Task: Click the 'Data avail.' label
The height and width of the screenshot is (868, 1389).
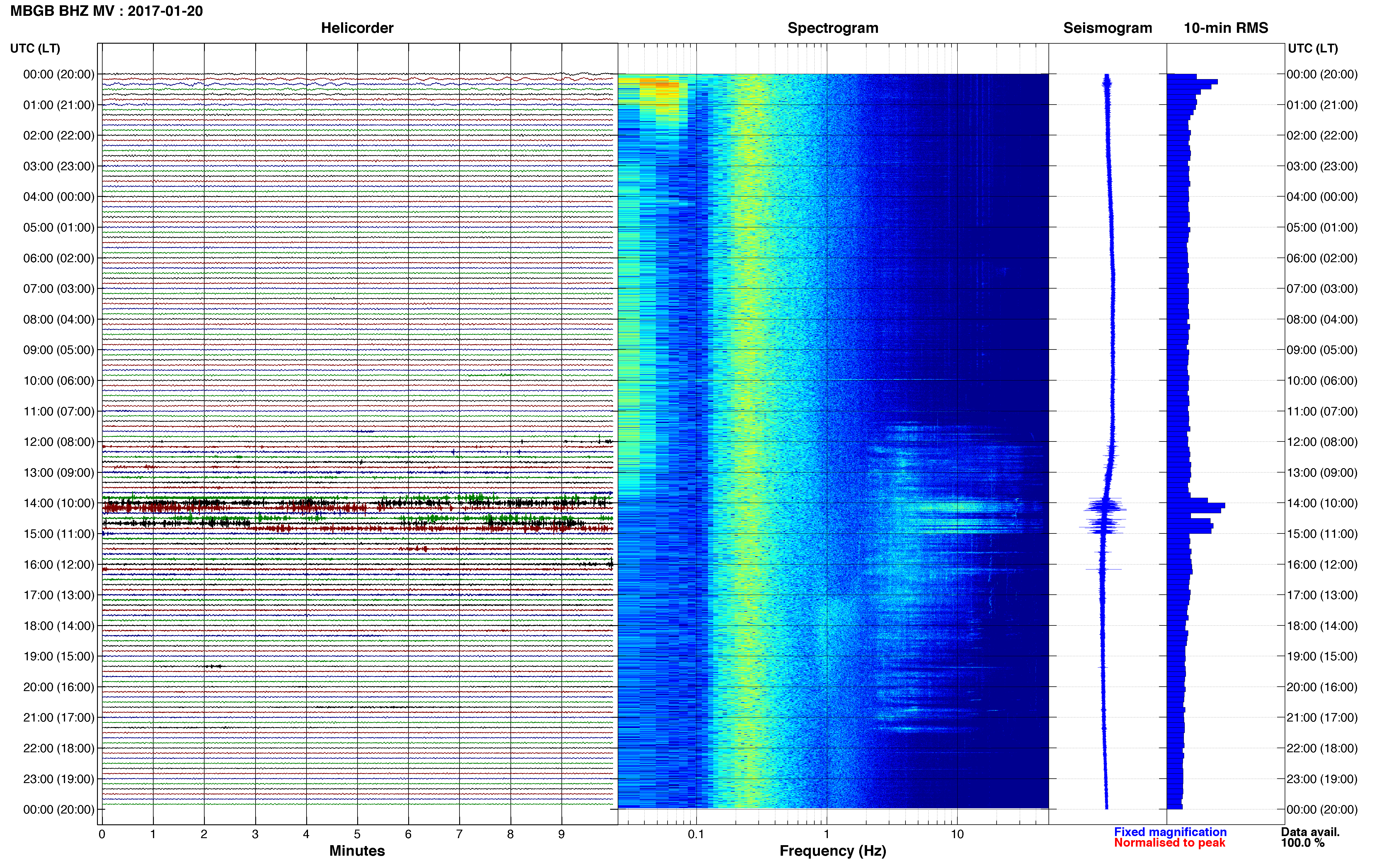Action: pos(1310,832)
